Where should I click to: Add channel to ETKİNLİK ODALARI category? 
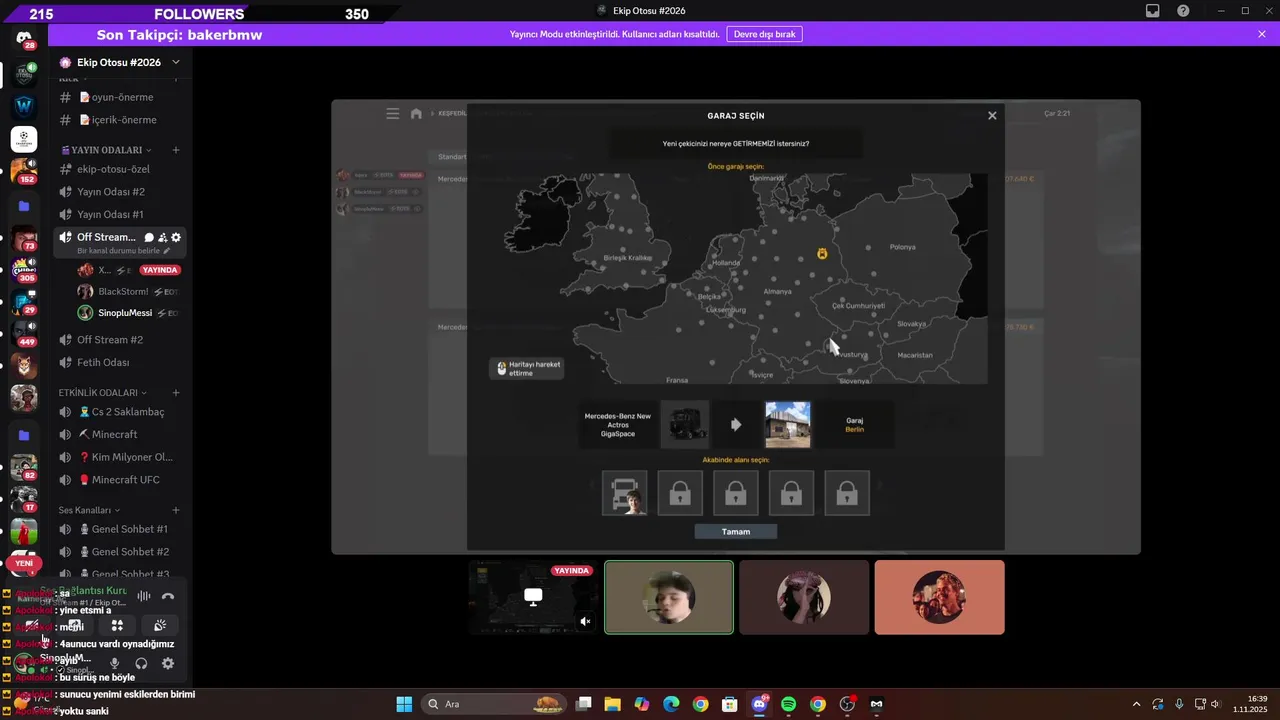tap(176, 393)
